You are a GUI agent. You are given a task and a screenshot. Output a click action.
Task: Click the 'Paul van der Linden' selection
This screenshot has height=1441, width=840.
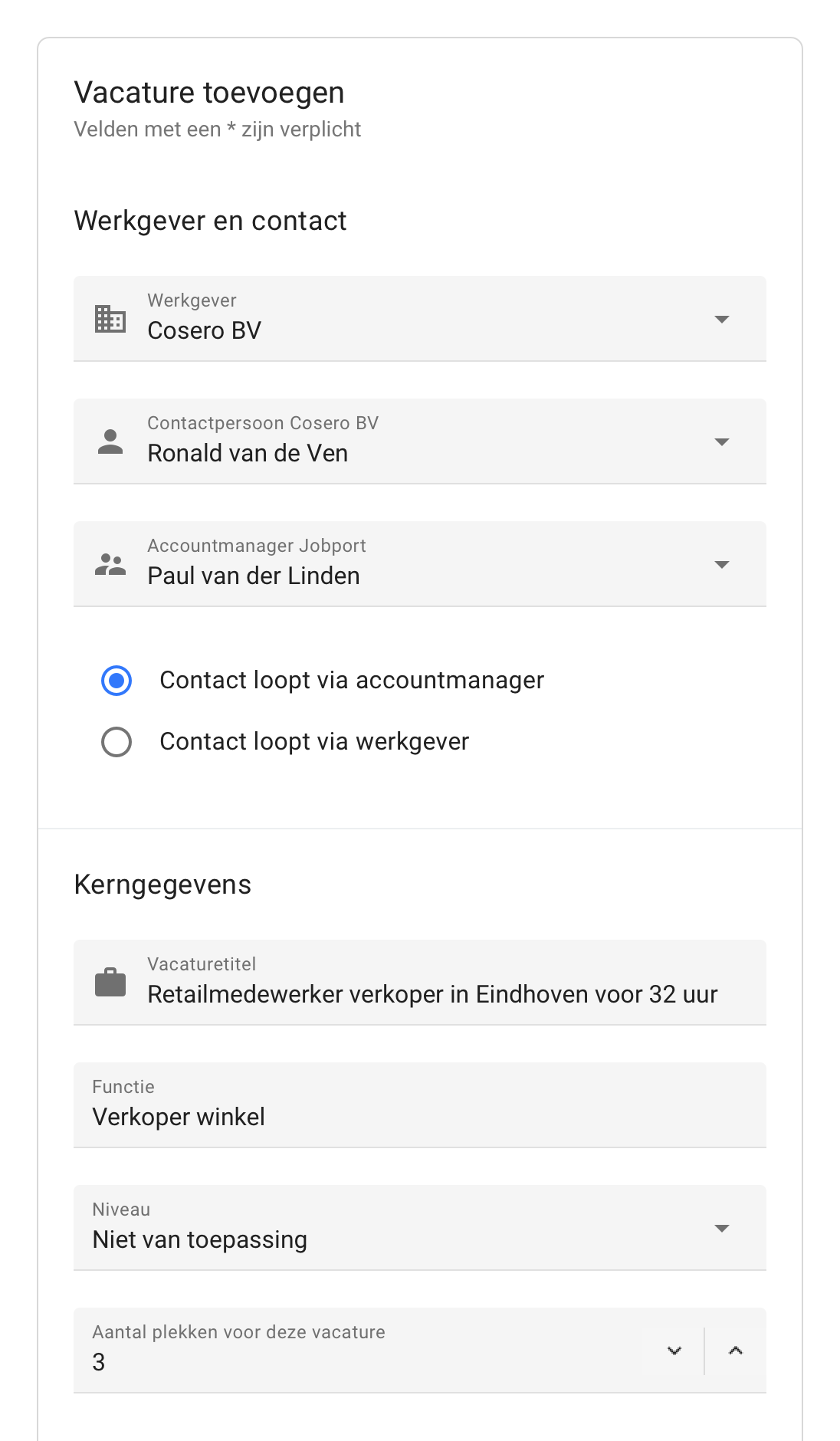tap(254, 576)
